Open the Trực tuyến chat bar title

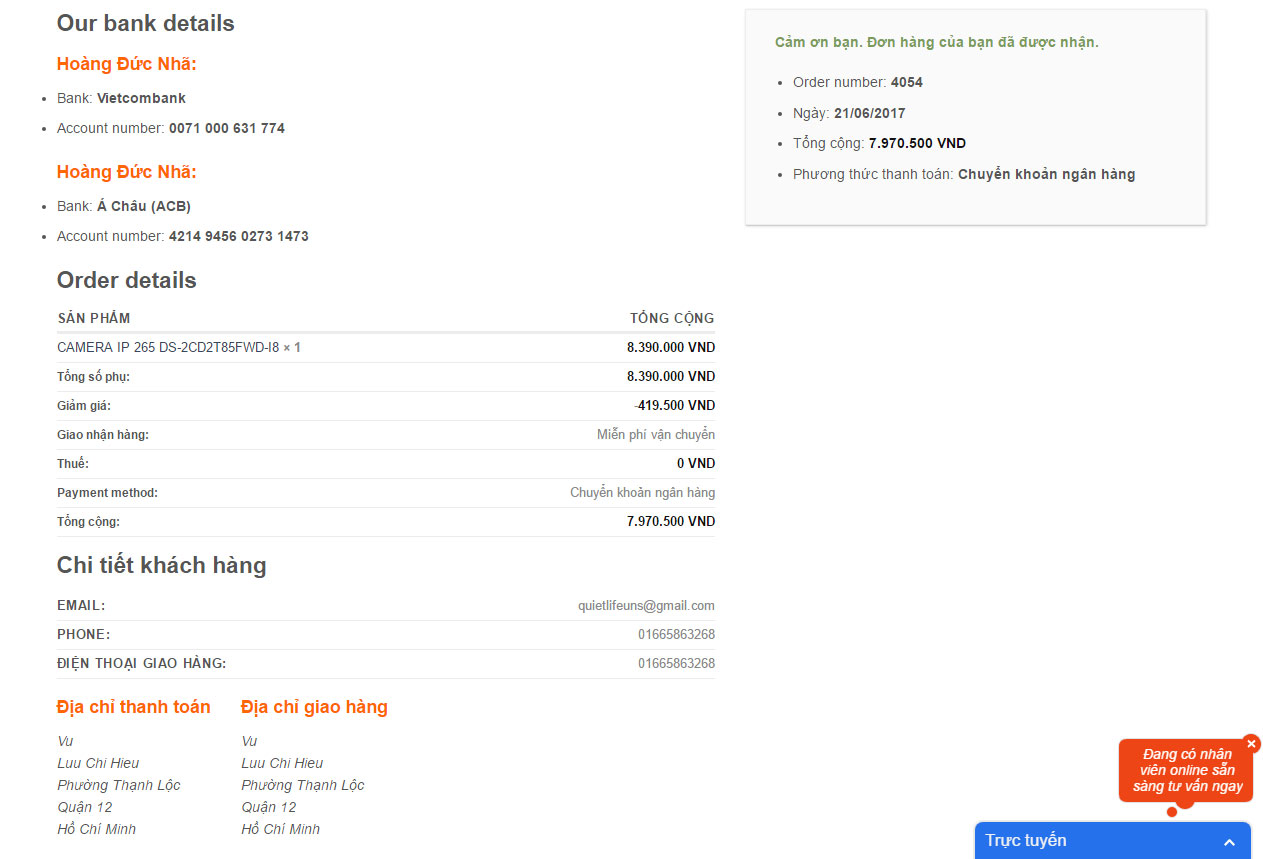coord(1026,841)
